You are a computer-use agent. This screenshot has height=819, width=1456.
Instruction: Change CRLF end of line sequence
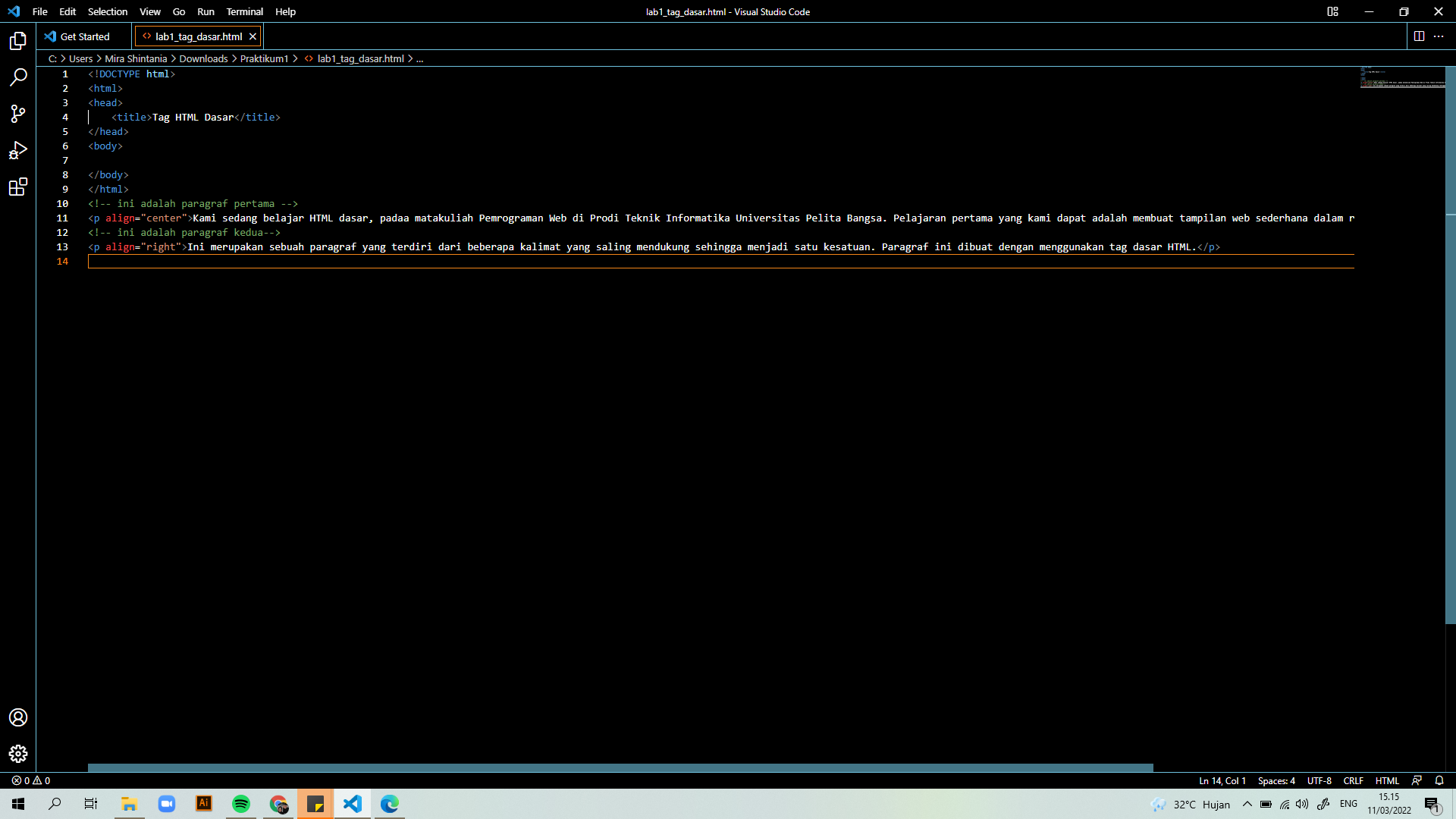1353,780
